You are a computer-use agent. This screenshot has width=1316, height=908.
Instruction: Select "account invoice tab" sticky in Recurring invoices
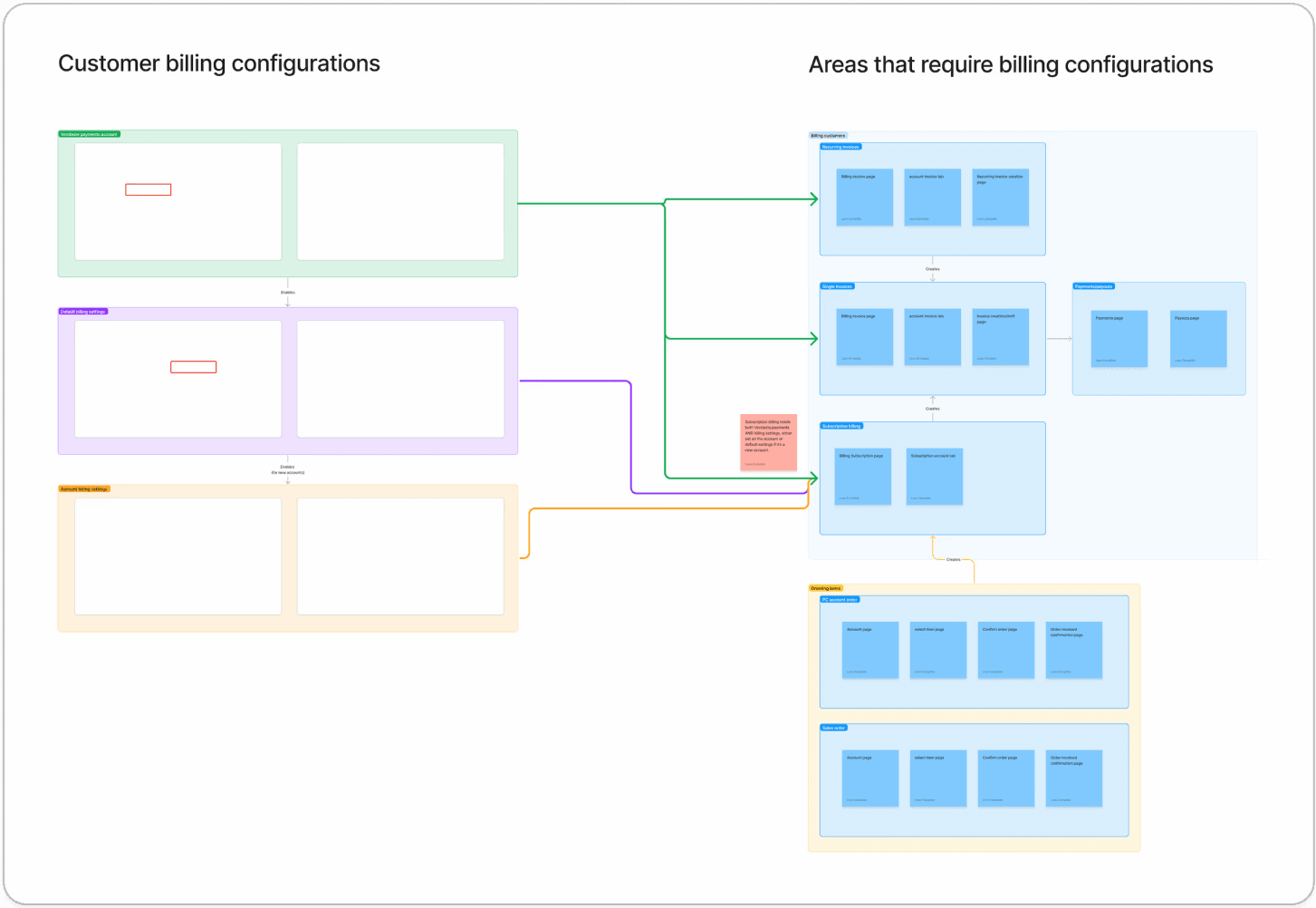coord(933,198)
